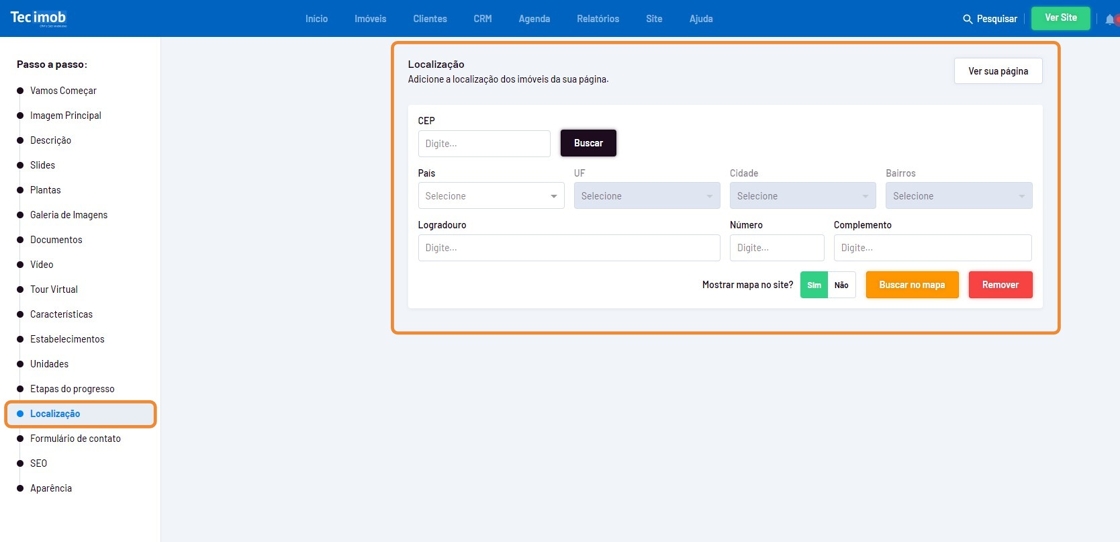Go to the CRM menu

click(482, 19)
